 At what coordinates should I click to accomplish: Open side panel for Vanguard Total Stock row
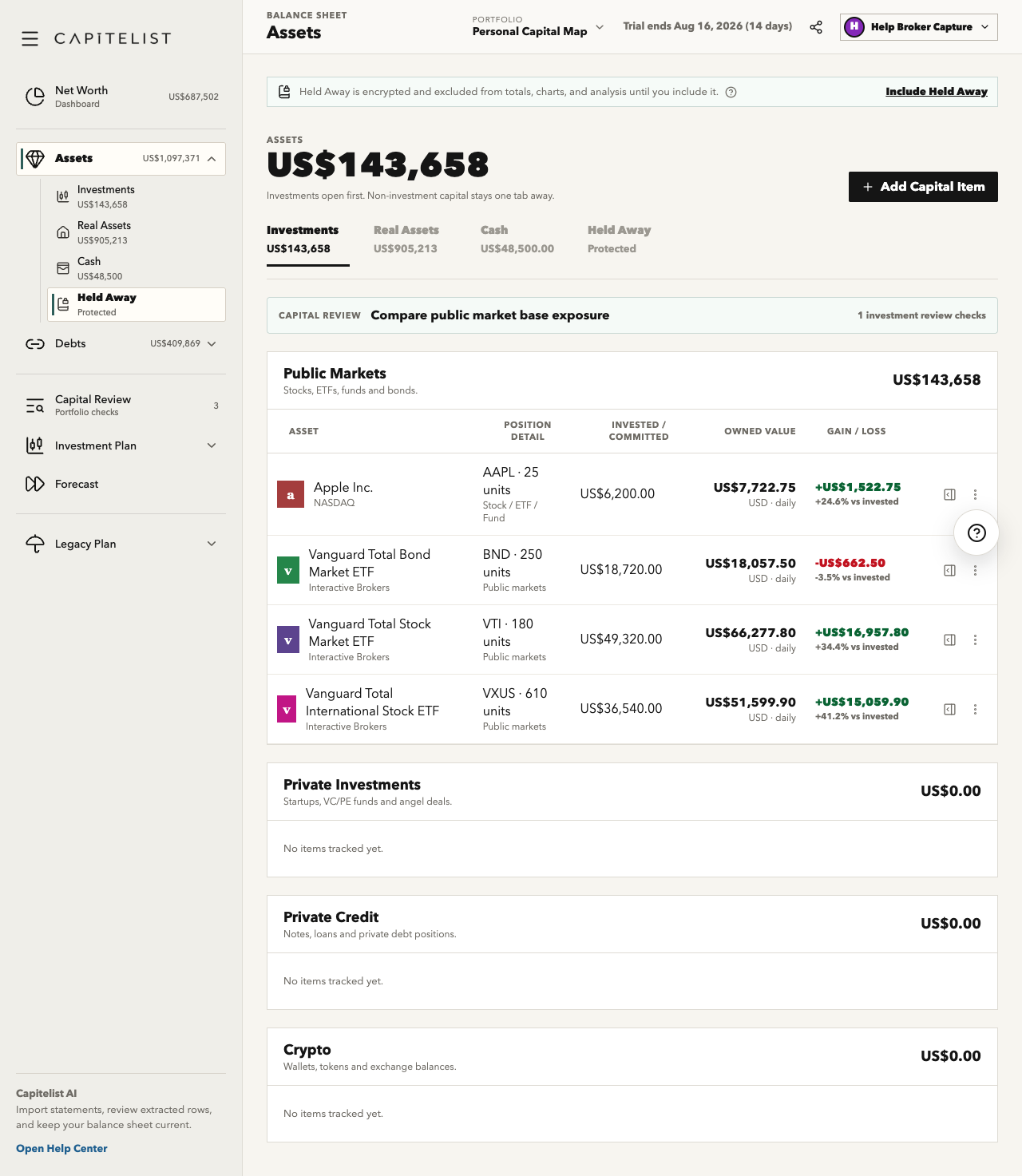tap(949, 639)
